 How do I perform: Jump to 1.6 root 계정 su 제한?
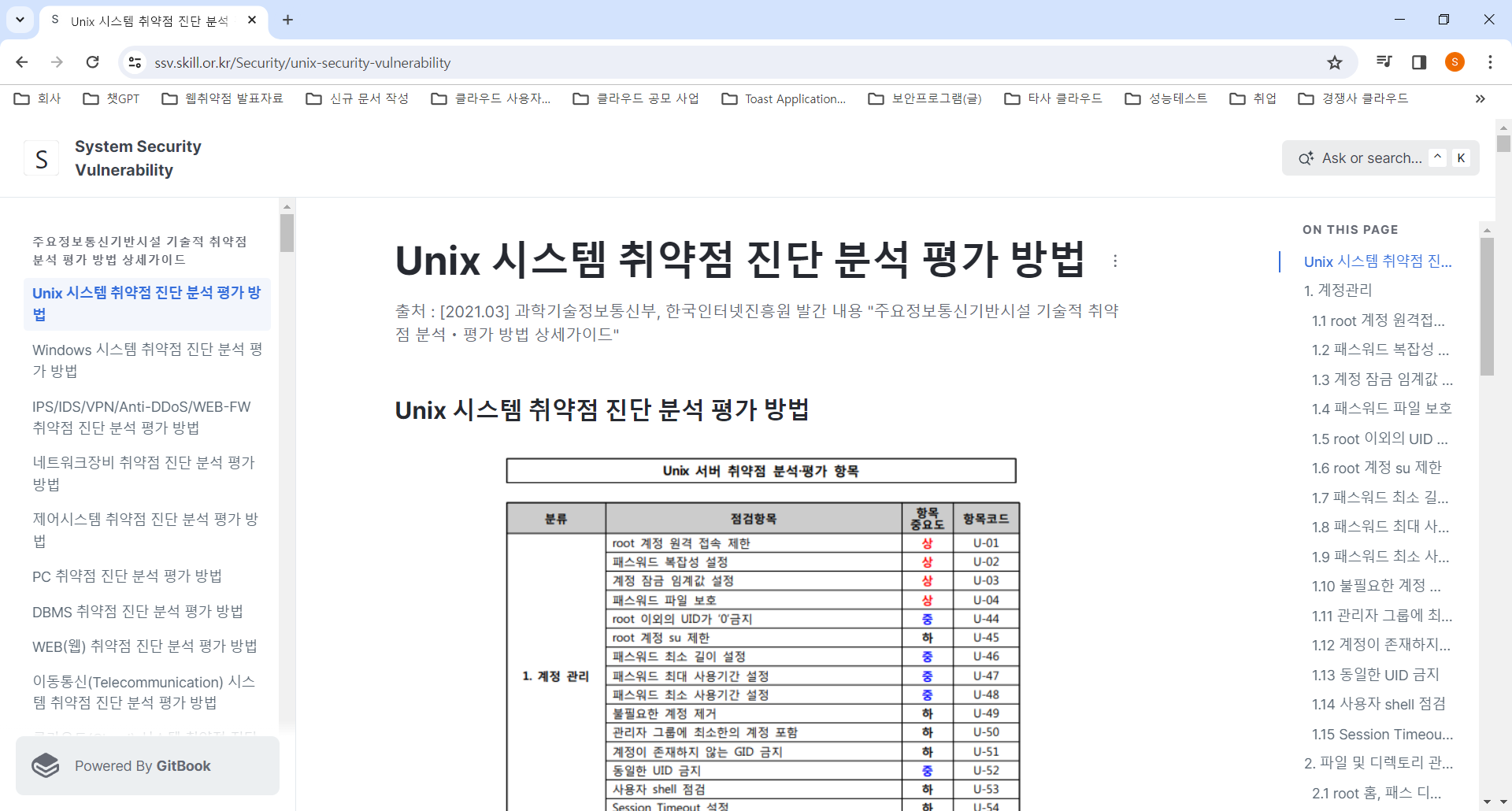point(1376,468)
